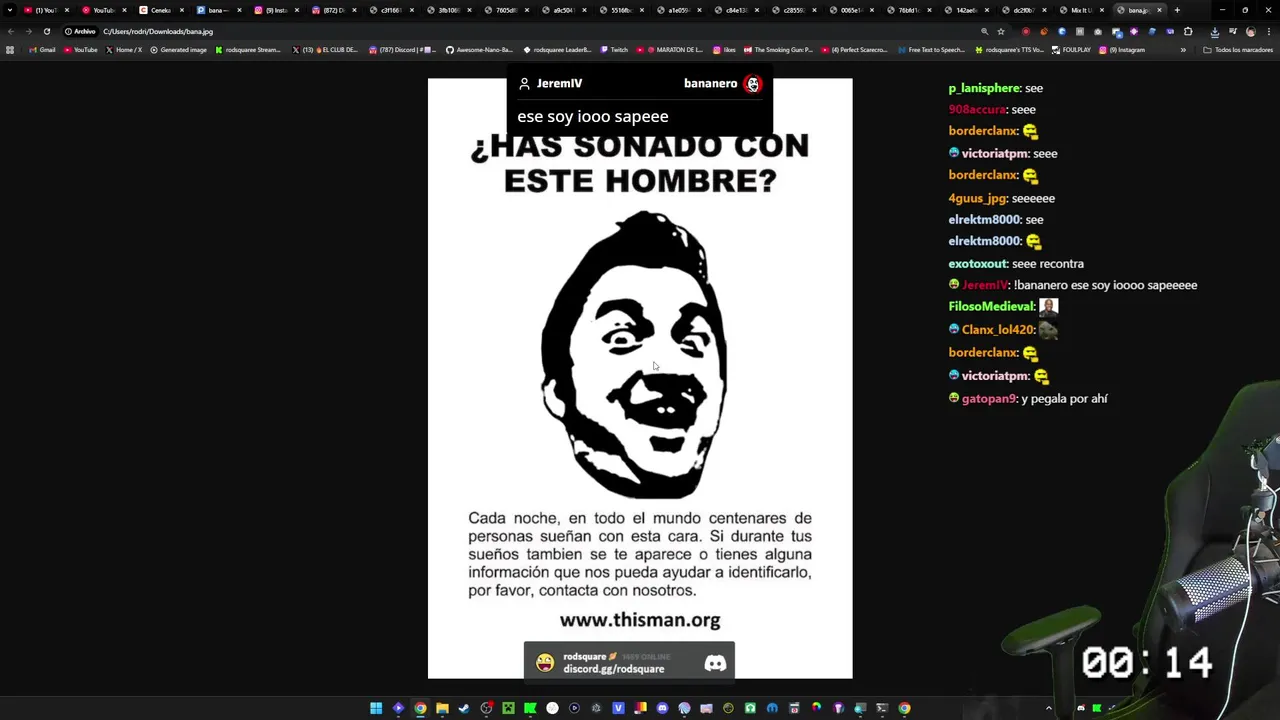Viewport: 1280px width, 720px height.
Task: Close the bana.jpg tab
Action: (1159, 10)
